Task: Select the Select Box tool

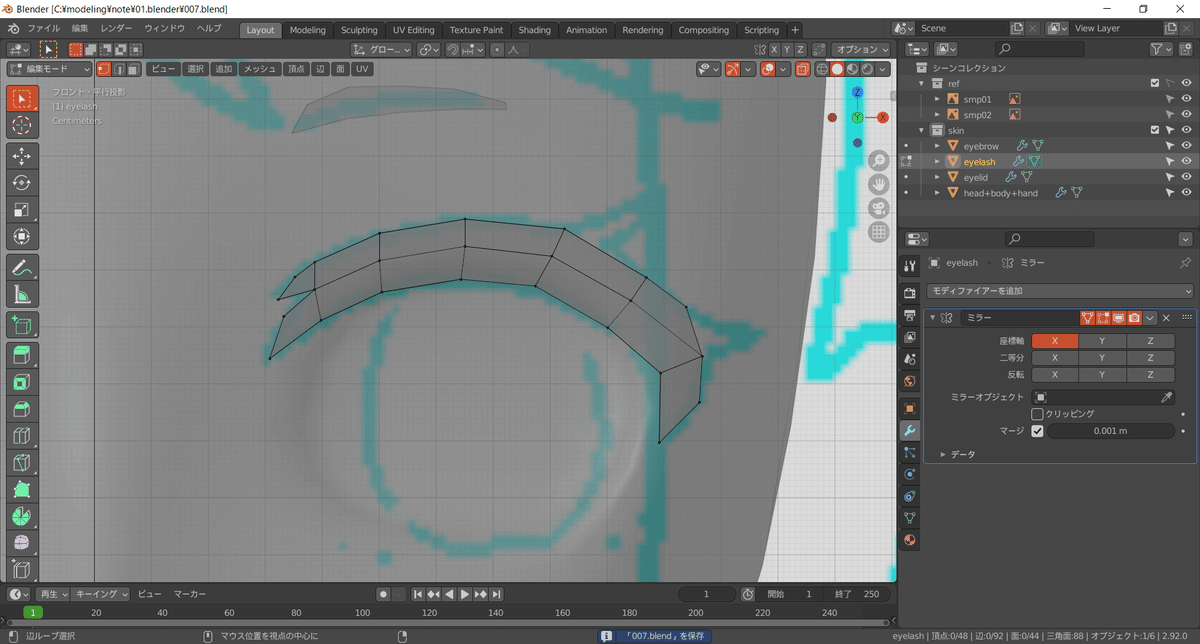Action: tap(23, 99)
